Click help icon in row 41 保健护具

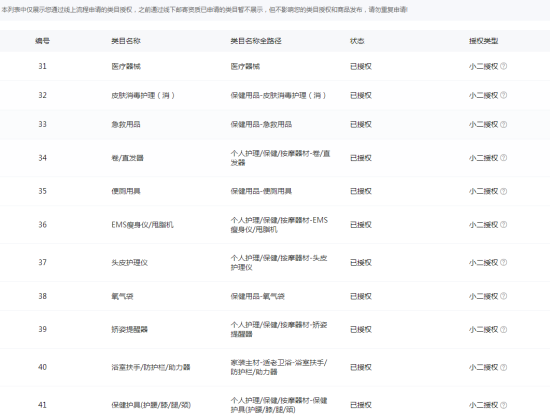(503, 405)
